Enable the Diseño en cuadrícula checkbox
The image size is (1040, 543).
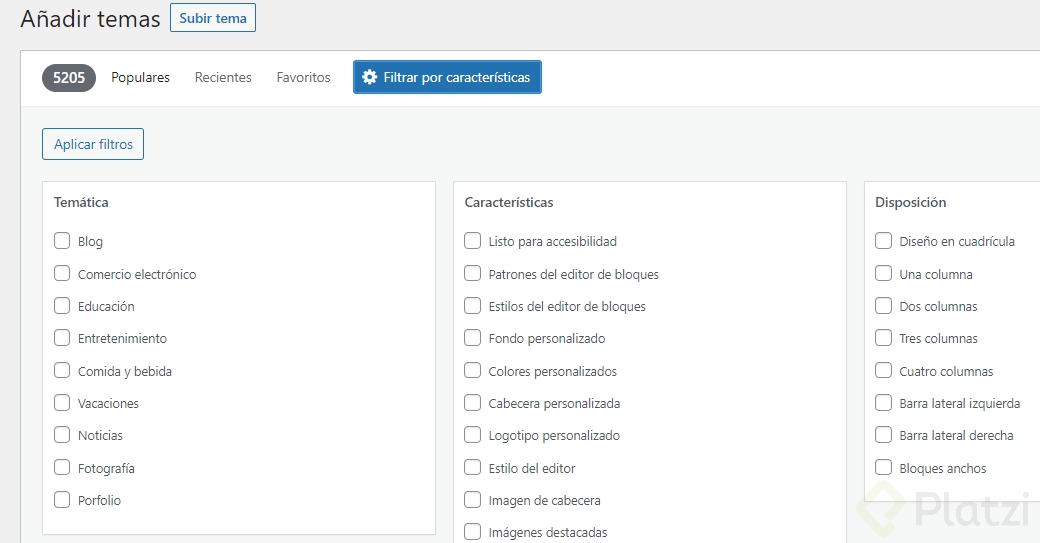click(883, 241)
